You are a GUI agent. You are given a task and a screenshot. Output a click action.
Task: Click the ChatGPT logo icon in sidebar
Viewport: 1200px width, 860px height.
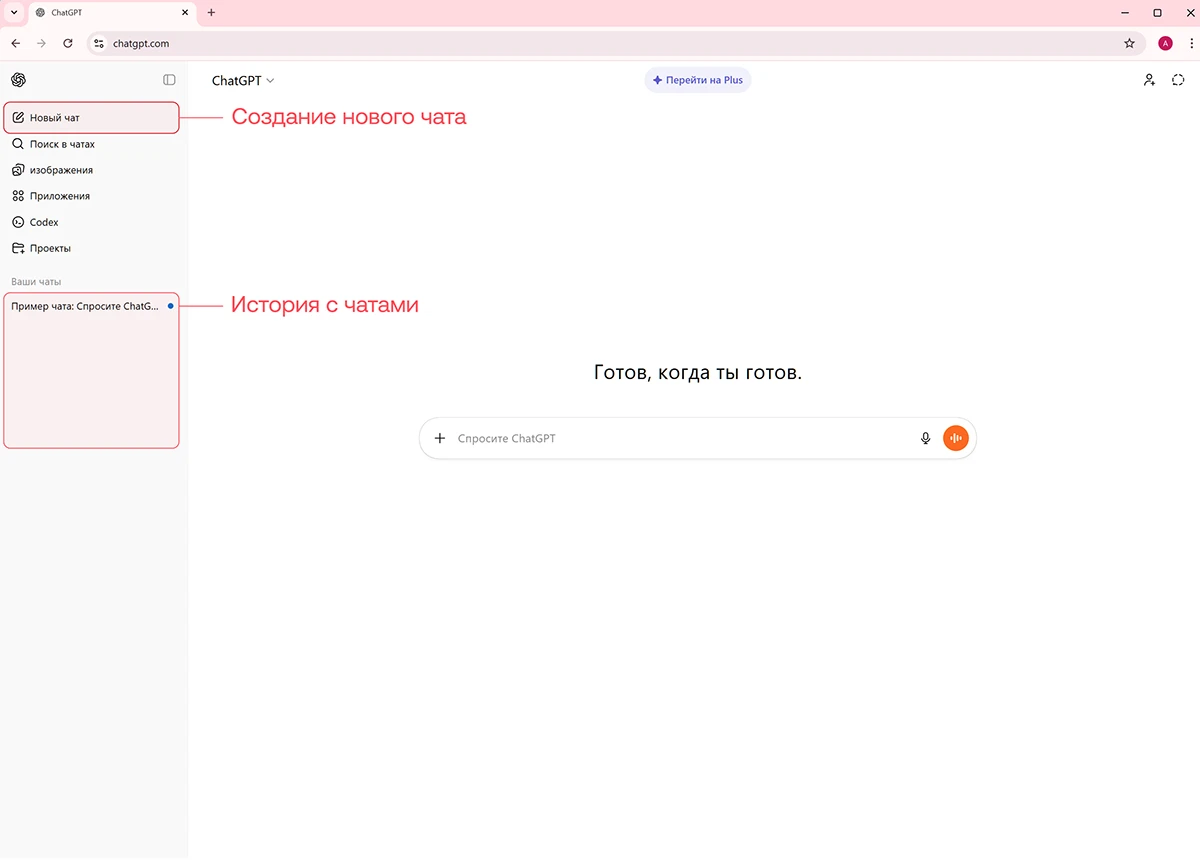[18, 80]
